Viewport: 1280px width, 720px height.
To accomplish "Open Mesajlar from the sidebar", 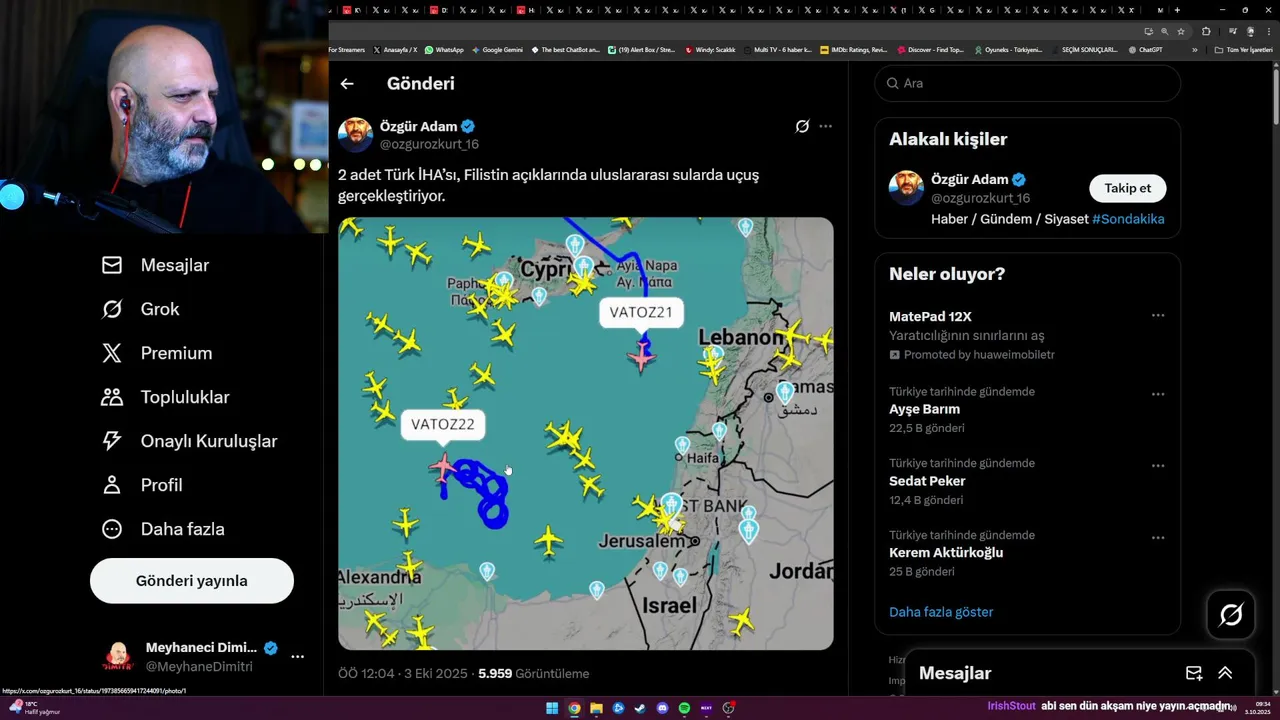I will click(x=155, y=265).
